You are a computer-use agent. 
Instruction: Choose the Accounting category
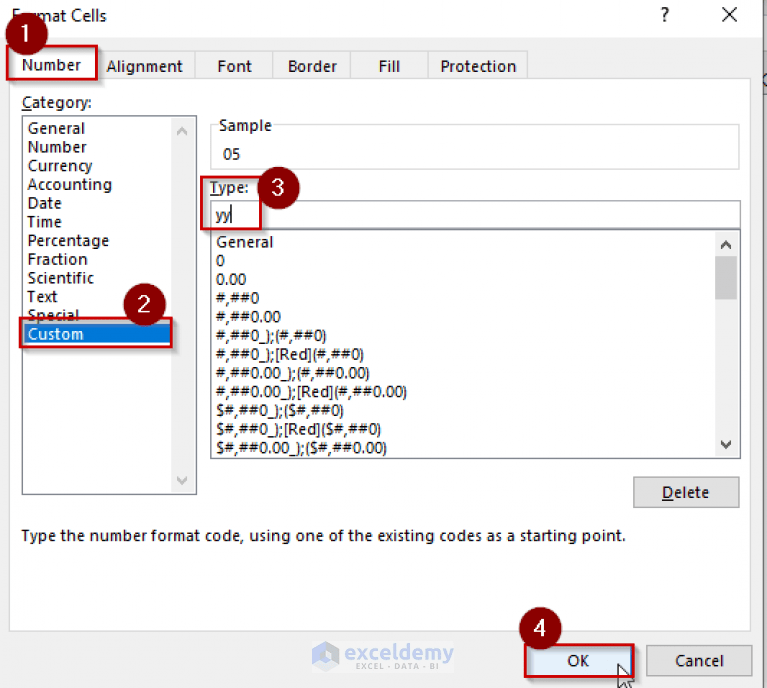tap(70, 184)
